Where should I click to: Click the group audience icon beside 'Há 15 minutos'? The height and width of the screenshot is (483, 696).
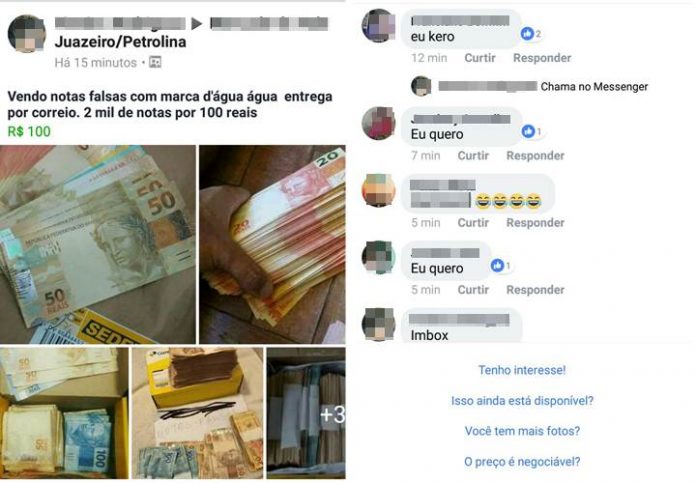(155, 62)
